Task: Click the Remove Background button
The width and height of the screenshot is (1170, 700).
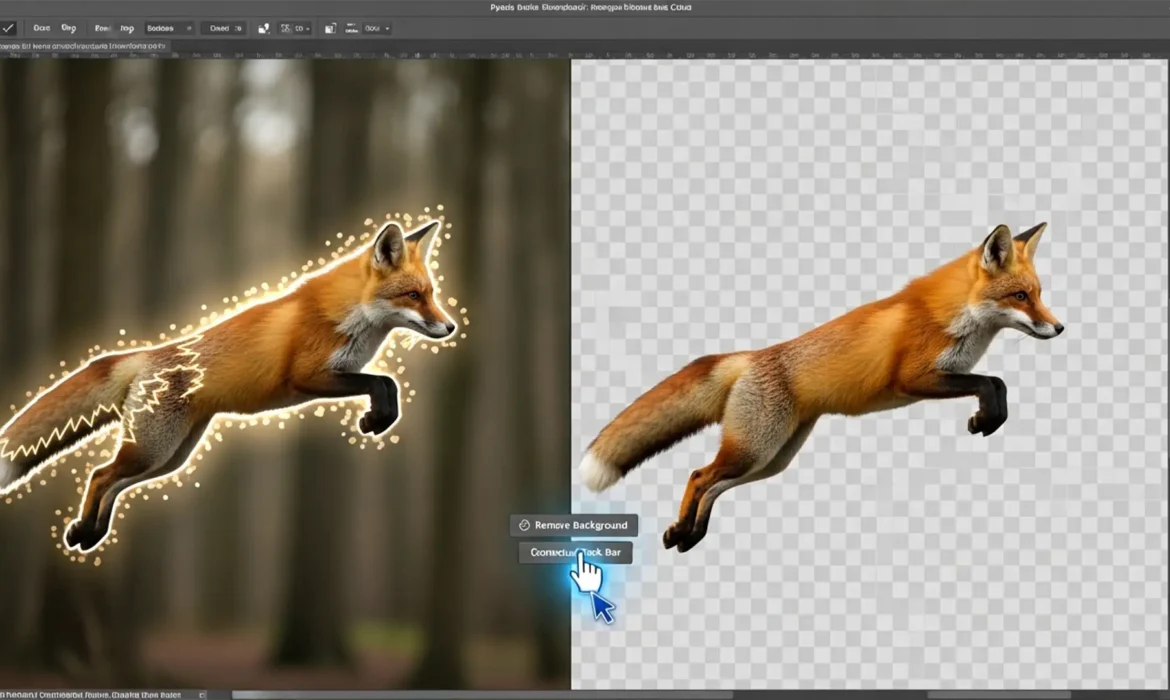Action: pos(573,524)
